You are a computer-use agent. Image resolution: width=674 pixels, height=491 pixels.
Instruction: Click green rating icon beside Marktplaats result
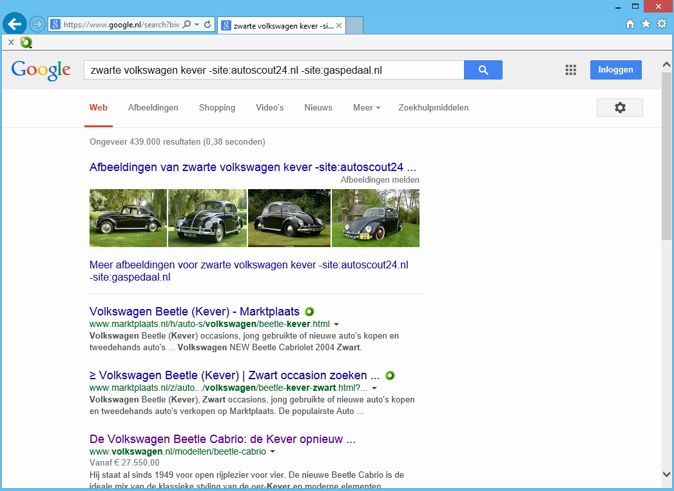click(x=309, y=311)
